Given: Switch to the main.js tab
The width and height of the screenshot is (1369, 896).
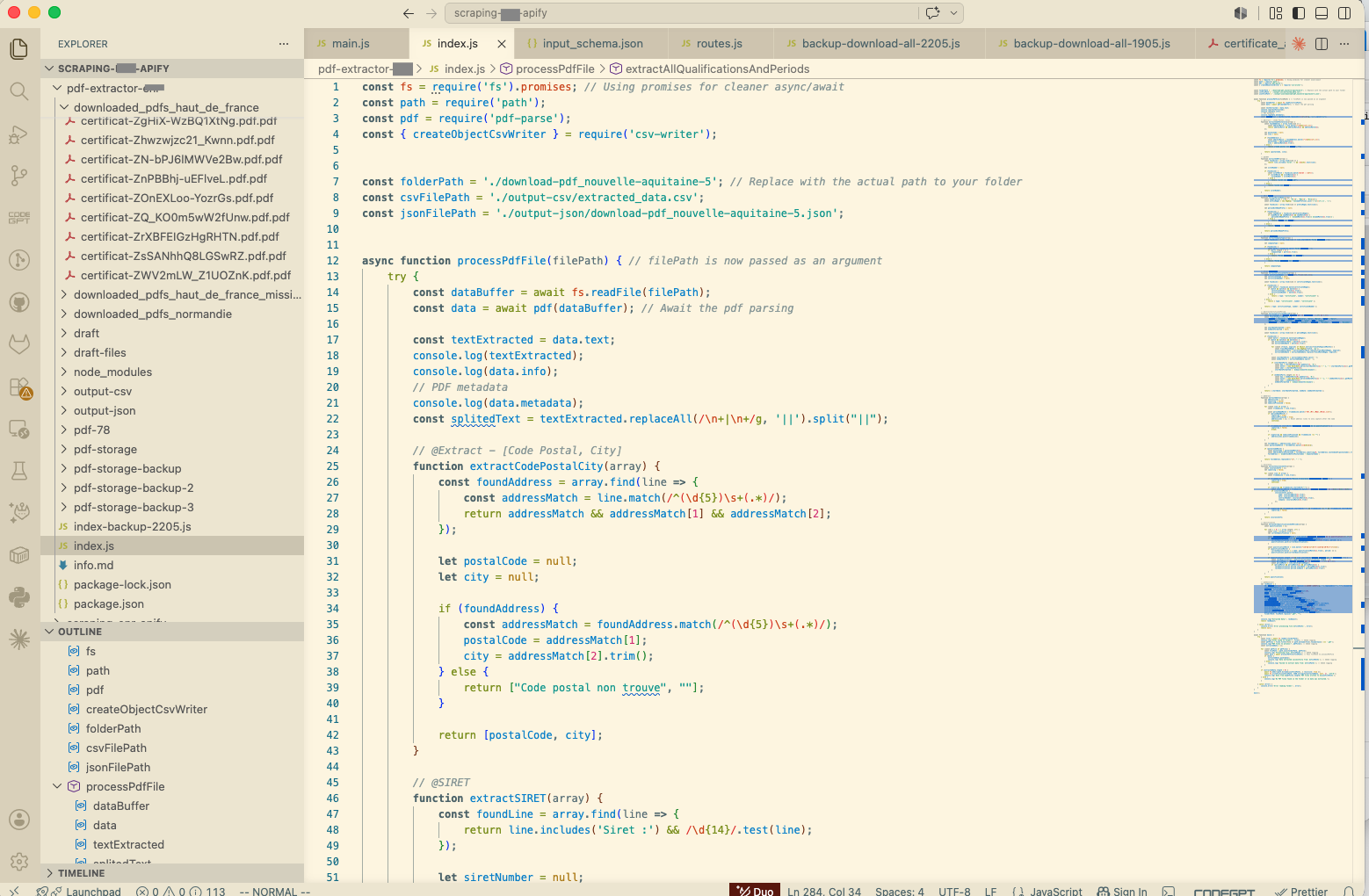Looking at the screenshot, I should point(356,44).
